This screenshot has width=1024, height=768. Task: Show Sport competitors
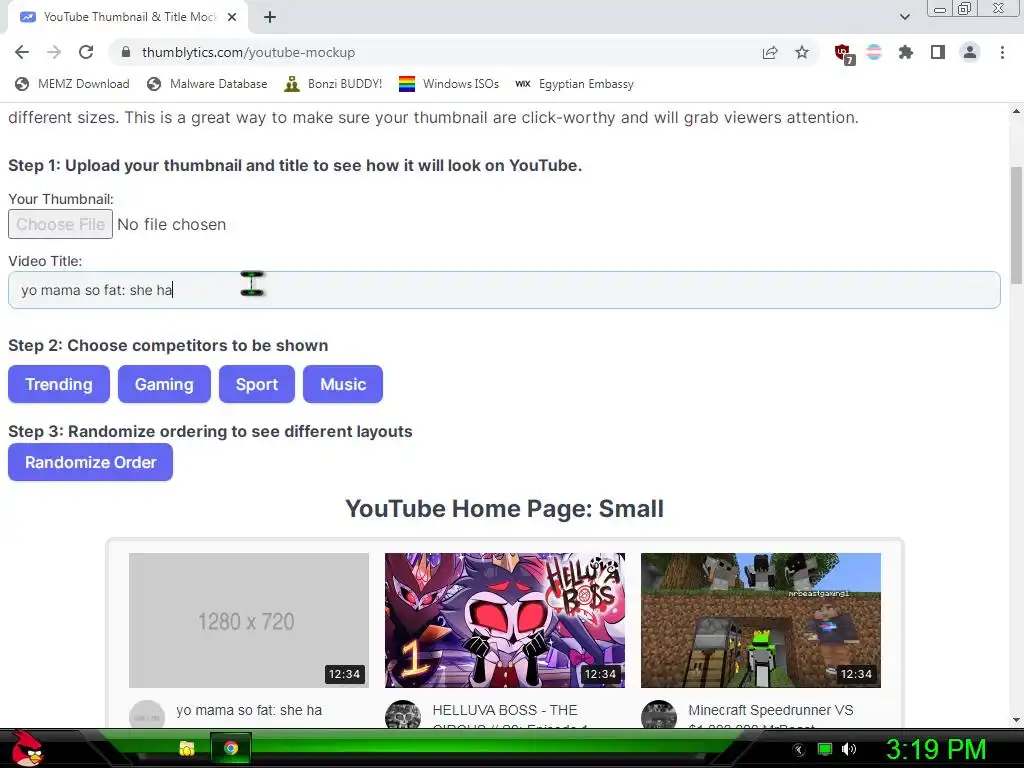(257, 384)
